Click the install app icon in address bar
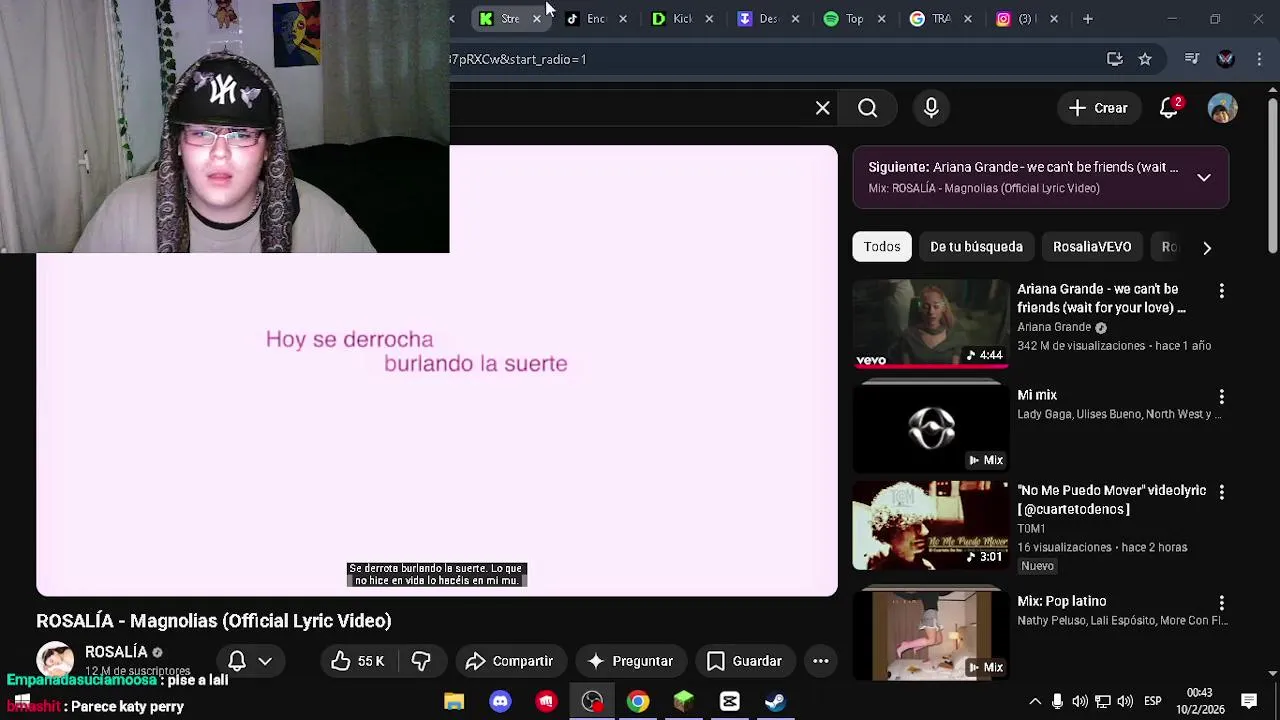 [1115, 59]
